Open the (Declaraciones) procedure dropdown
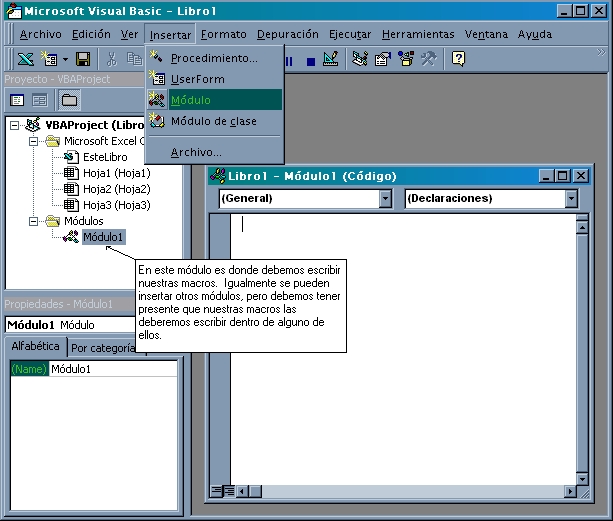This screenshot has height=521, width=613. 571,199
